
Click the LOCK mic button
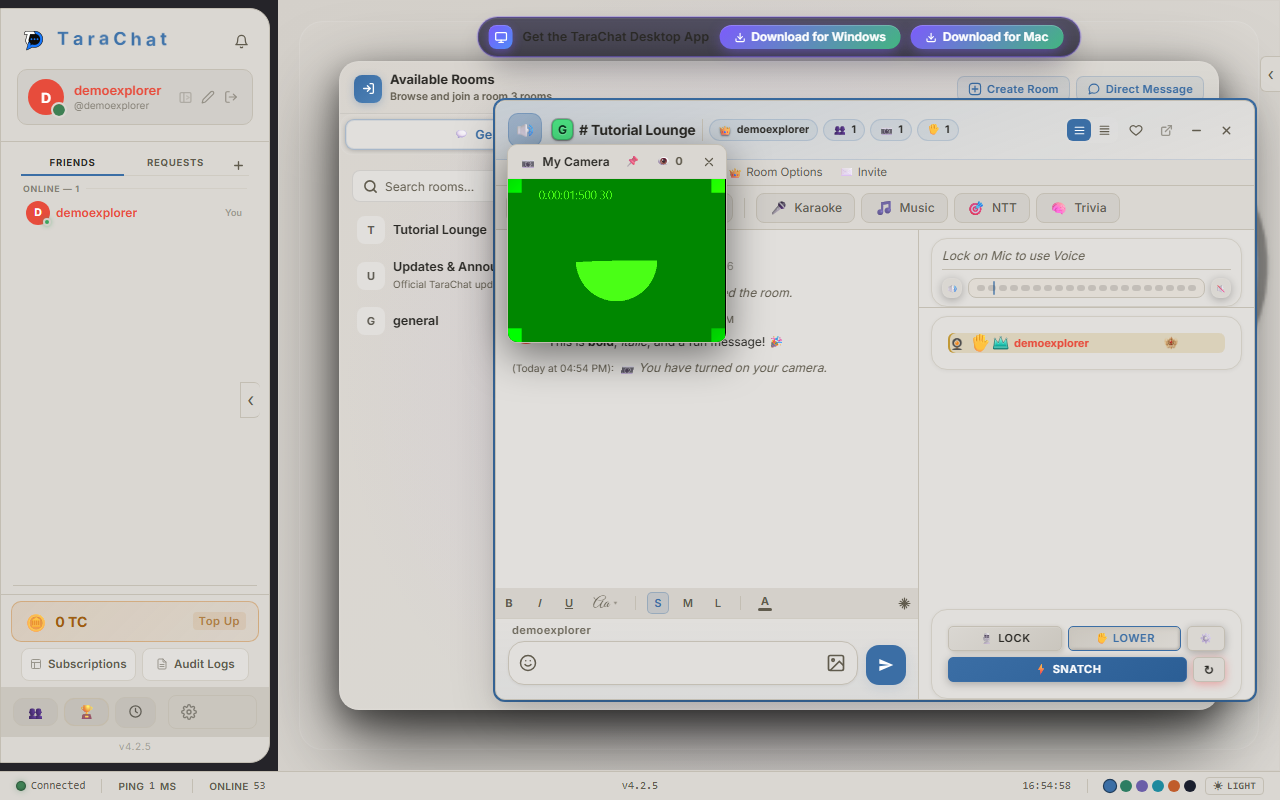coord(1005,638)
